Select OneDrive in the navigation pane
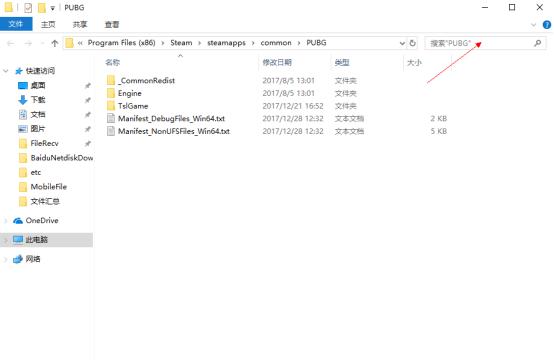This screenshot has height=360, width=554. (x=42, y=220)
